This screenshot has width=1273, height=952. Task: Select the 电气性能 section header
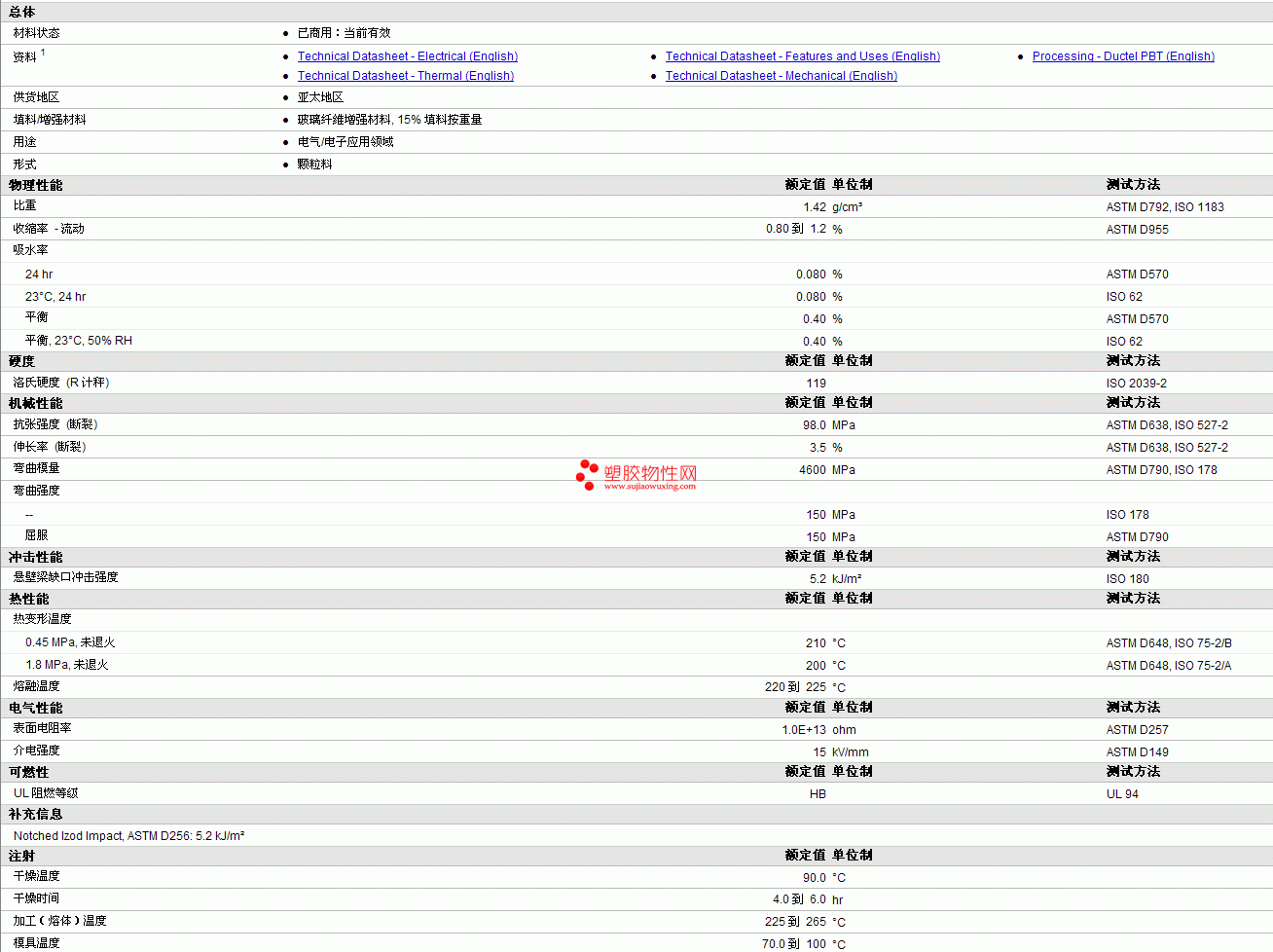pos(36,708)
